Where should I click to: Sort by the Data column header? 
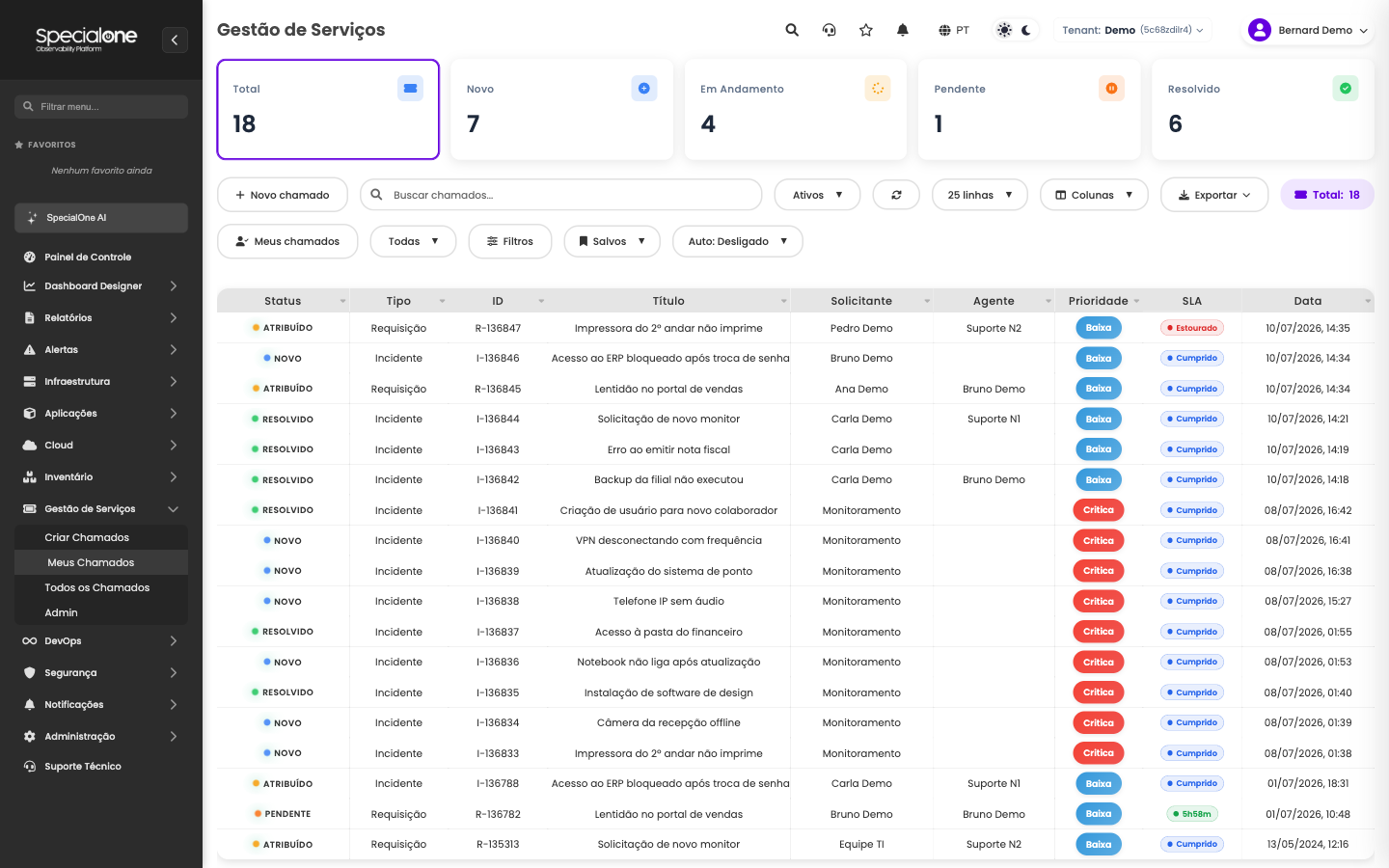click(x=1307, y=301)
